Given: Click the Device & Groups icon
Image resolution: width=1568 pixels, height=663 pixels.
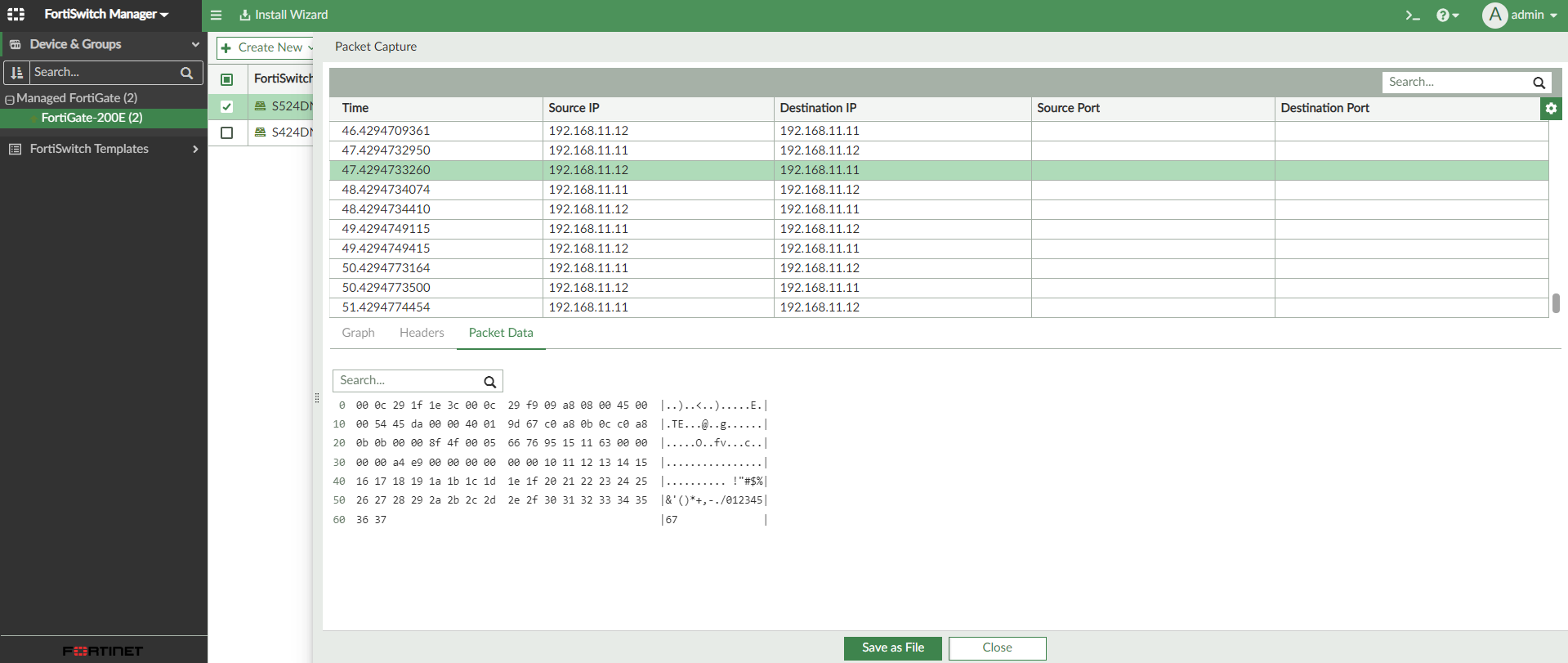Looking at the screenshot, I should (15, 44).
